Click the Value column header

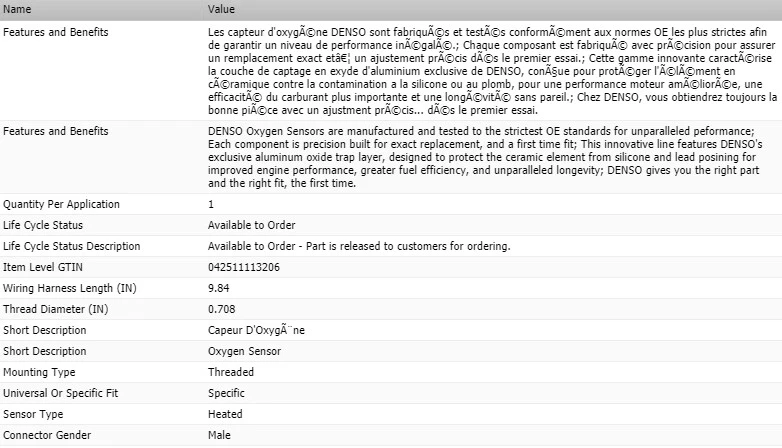(x=221, y=9)
